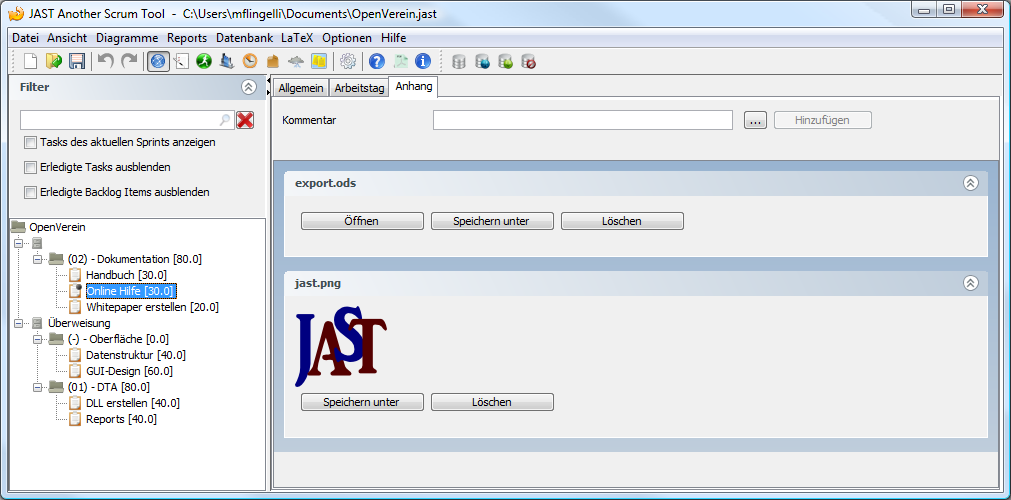Delete export.ods with Löschen button

[622, 221]
